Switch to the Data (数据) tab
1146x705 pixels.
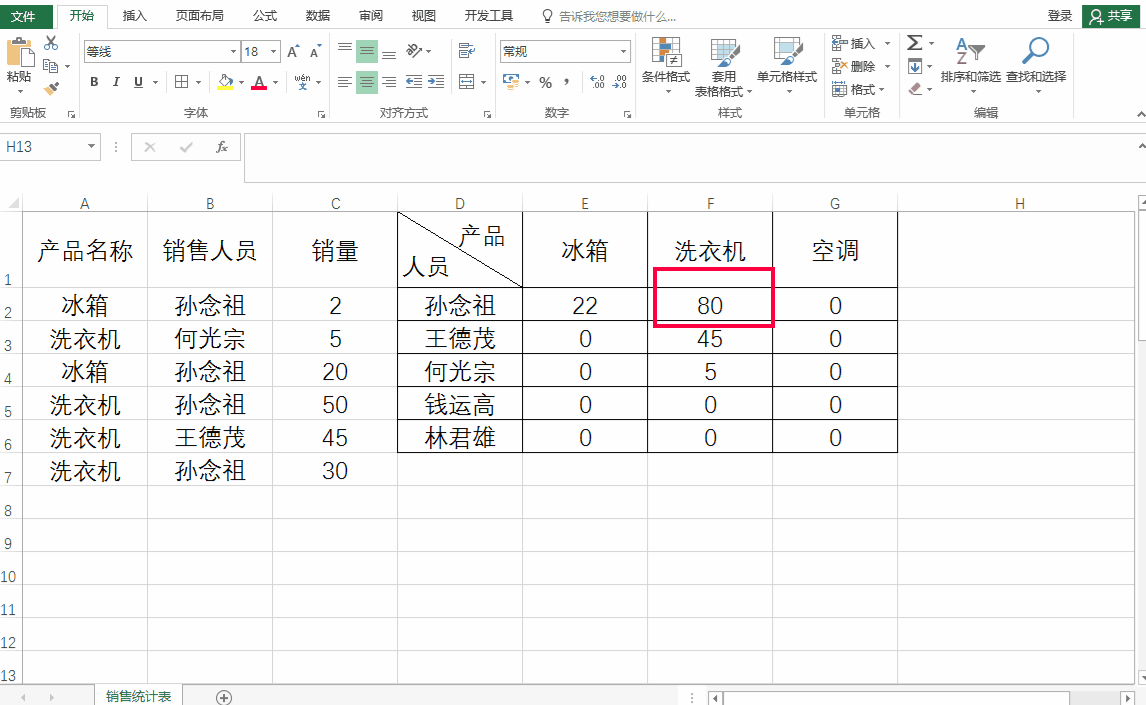[x=317, y=15]
